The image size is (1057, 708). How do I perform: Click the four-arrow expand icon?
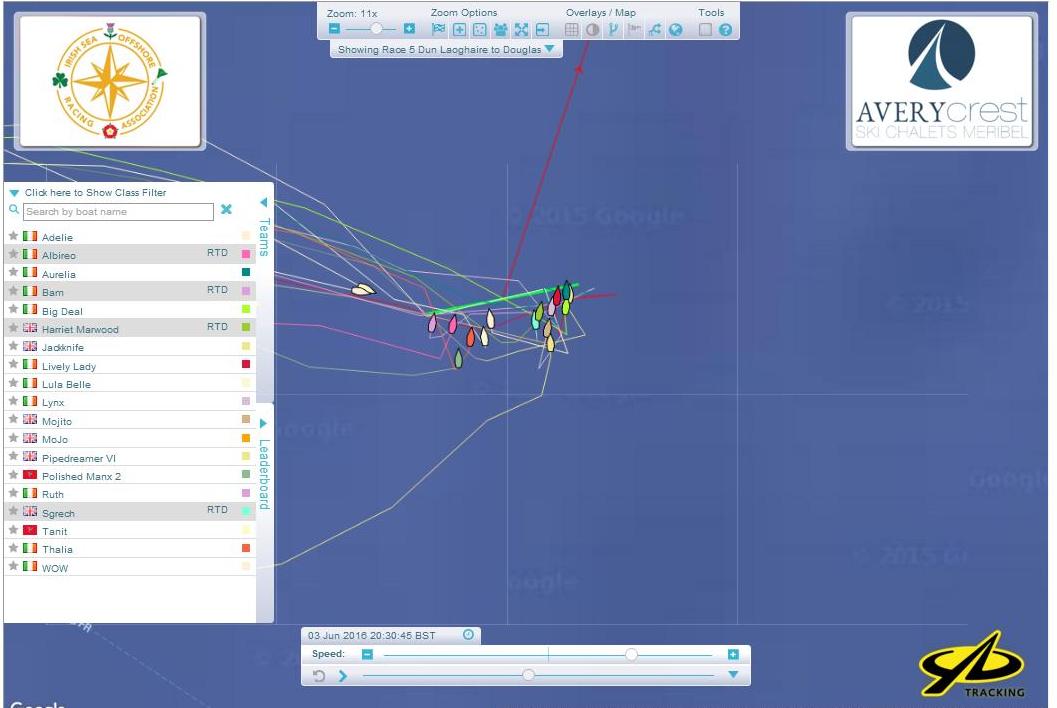click(521, 29)
